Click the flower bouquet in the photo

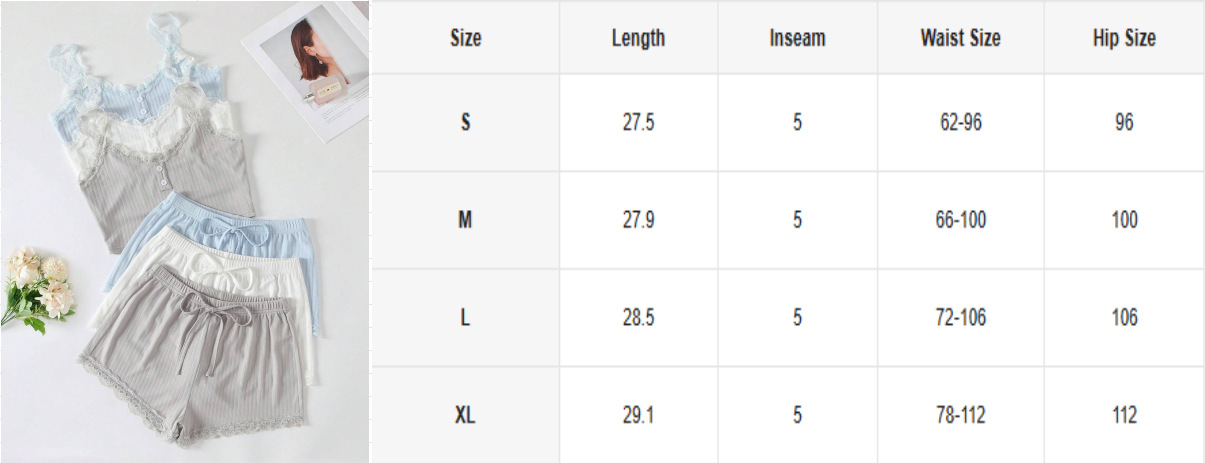(38, 285)
